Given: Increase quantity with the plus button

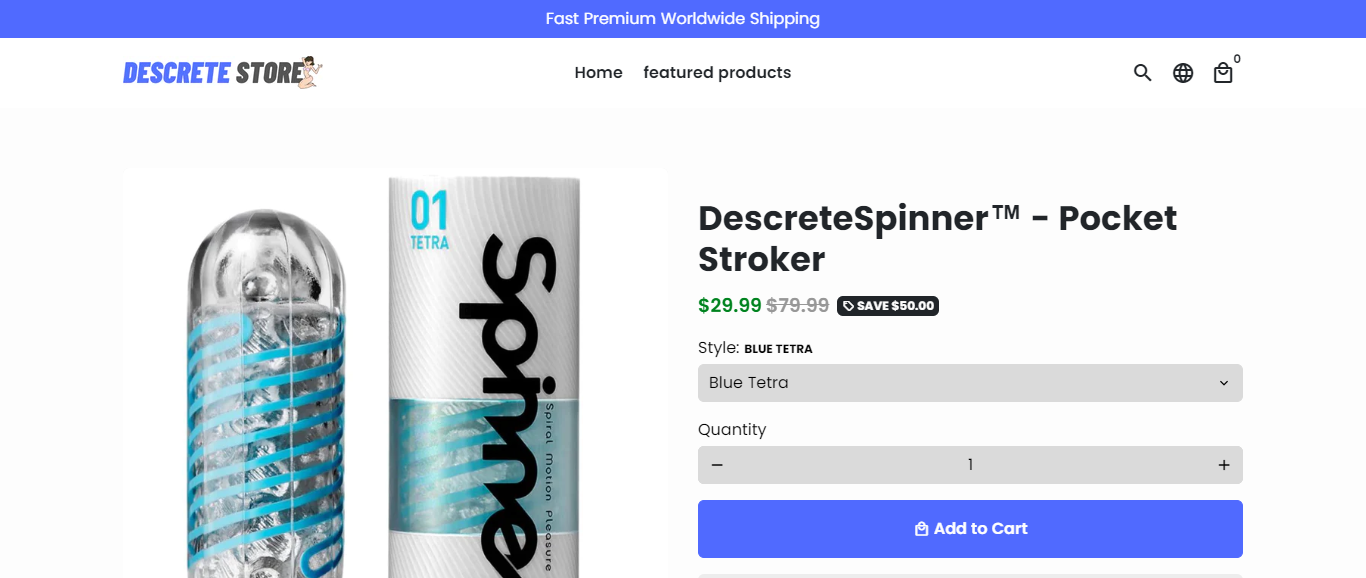Looking at the screenshot, I should [1224, 465].
